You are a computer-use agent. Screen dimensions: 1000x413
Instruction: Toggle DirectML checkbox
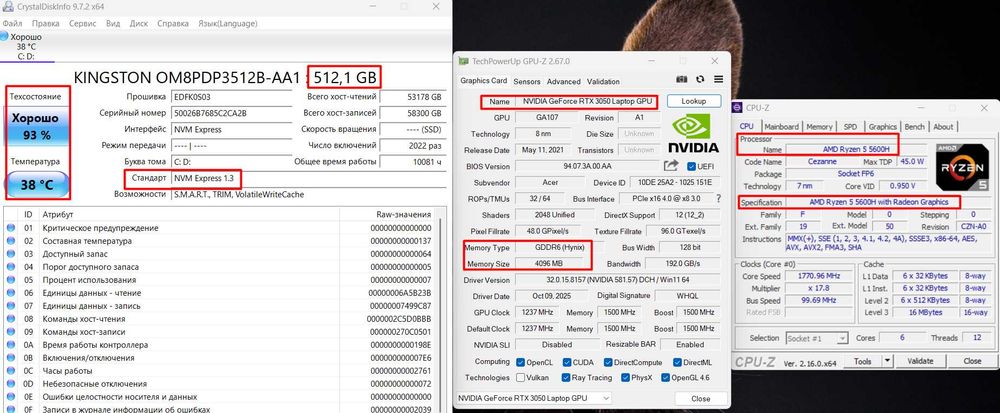675,362
